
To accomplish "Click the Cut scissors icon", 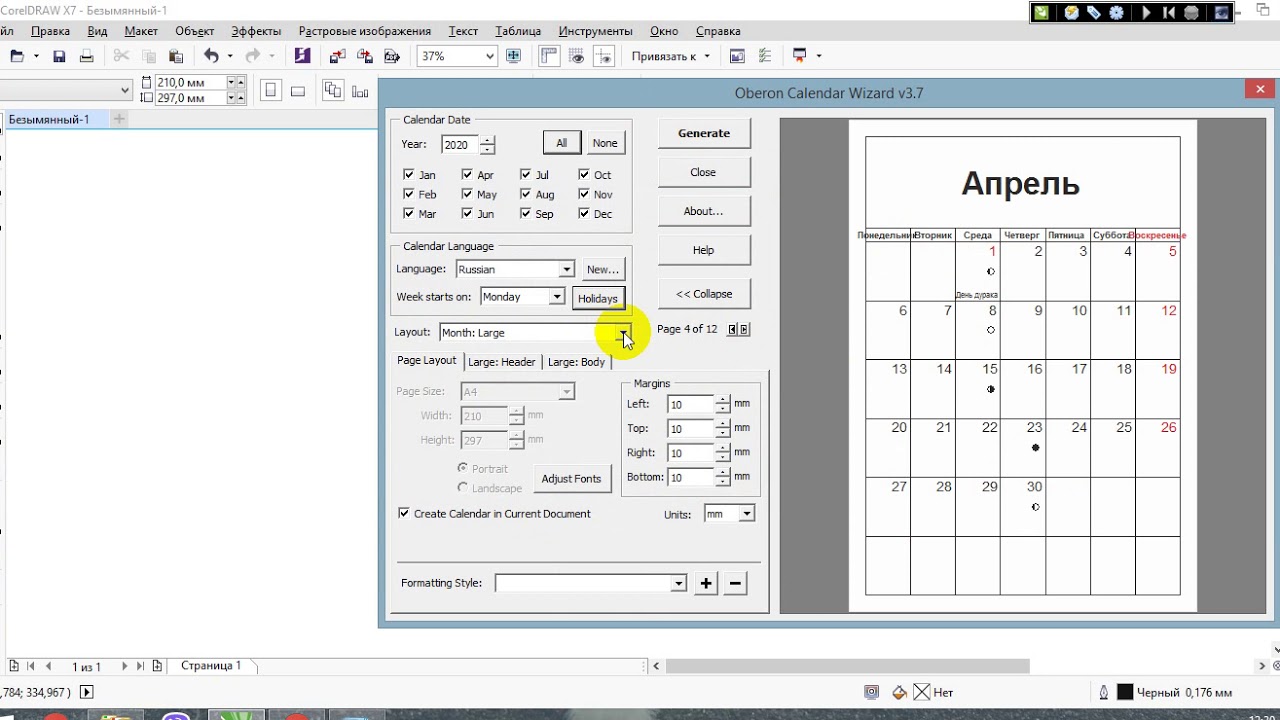I will (x=121, y=56).
